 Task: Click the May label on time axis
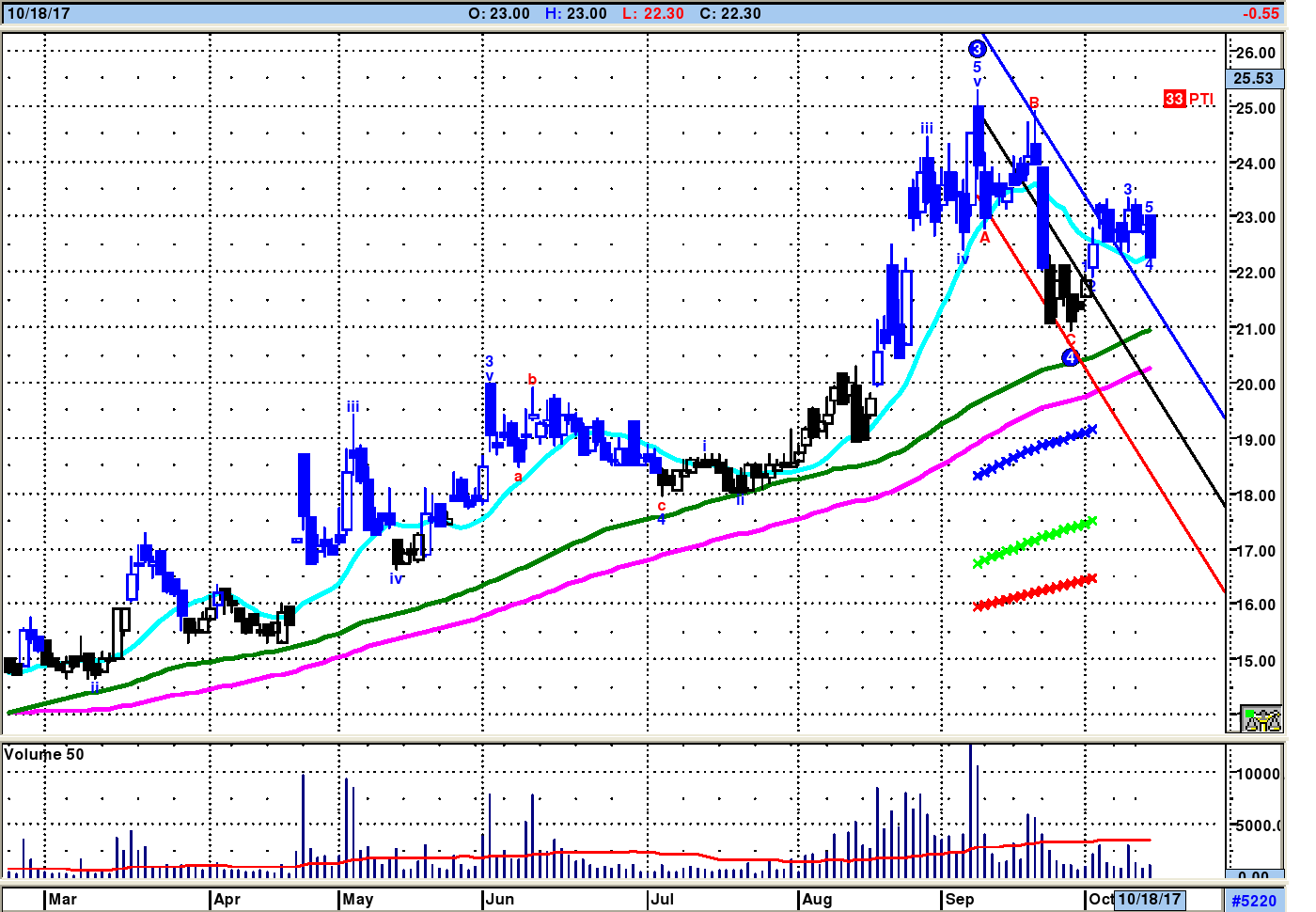click(x=357, y=899)
